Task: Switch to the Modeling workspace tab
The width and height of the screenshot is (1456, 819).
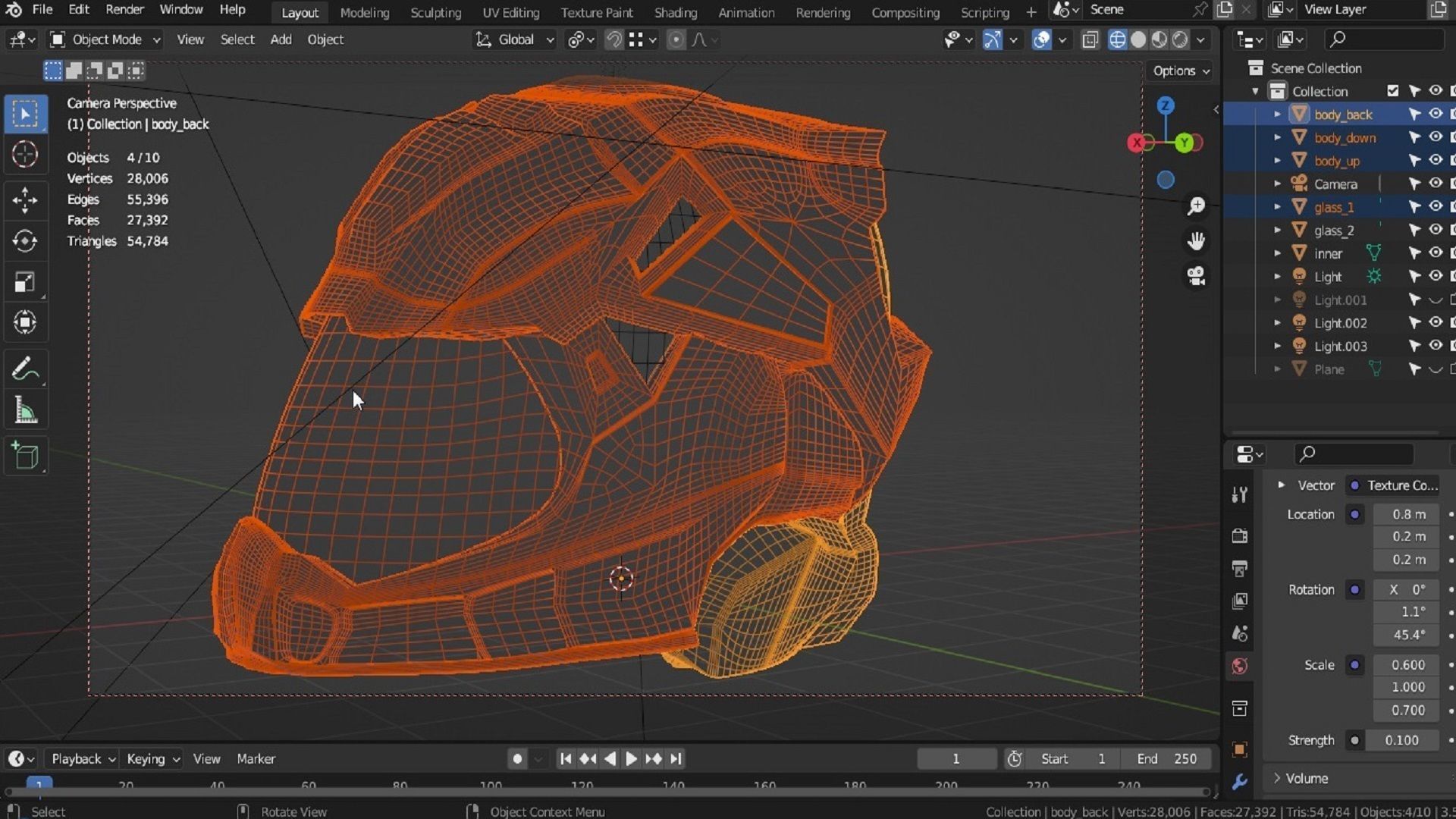Action: (365, 12)
